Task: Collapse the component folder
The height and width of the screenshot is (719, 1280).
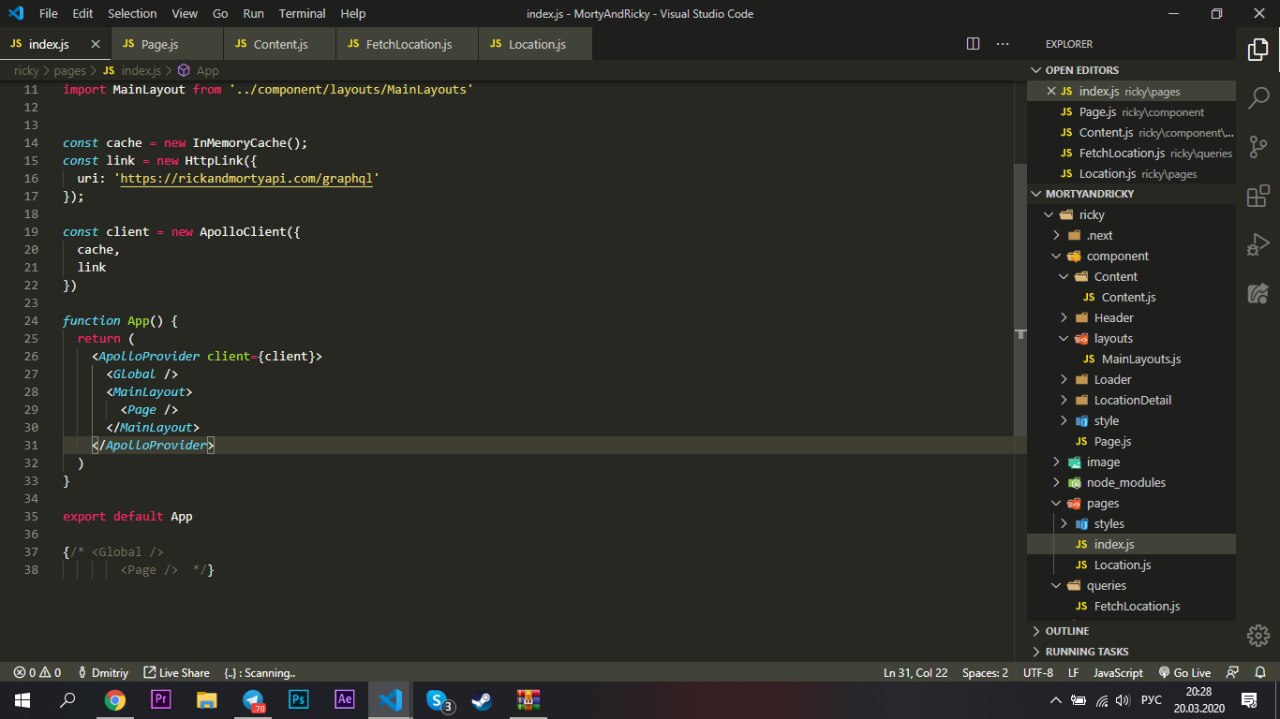Action: (1131, 256)
